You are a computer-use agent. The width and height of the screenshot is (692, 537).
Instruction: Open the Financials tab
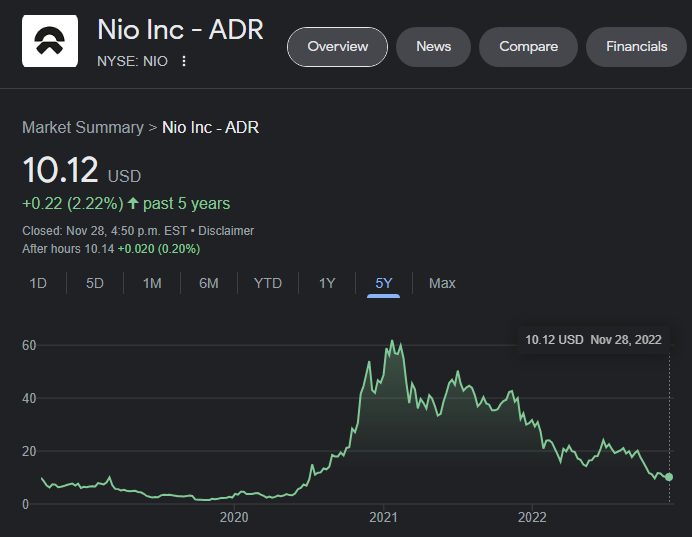[x=636, y=47]
